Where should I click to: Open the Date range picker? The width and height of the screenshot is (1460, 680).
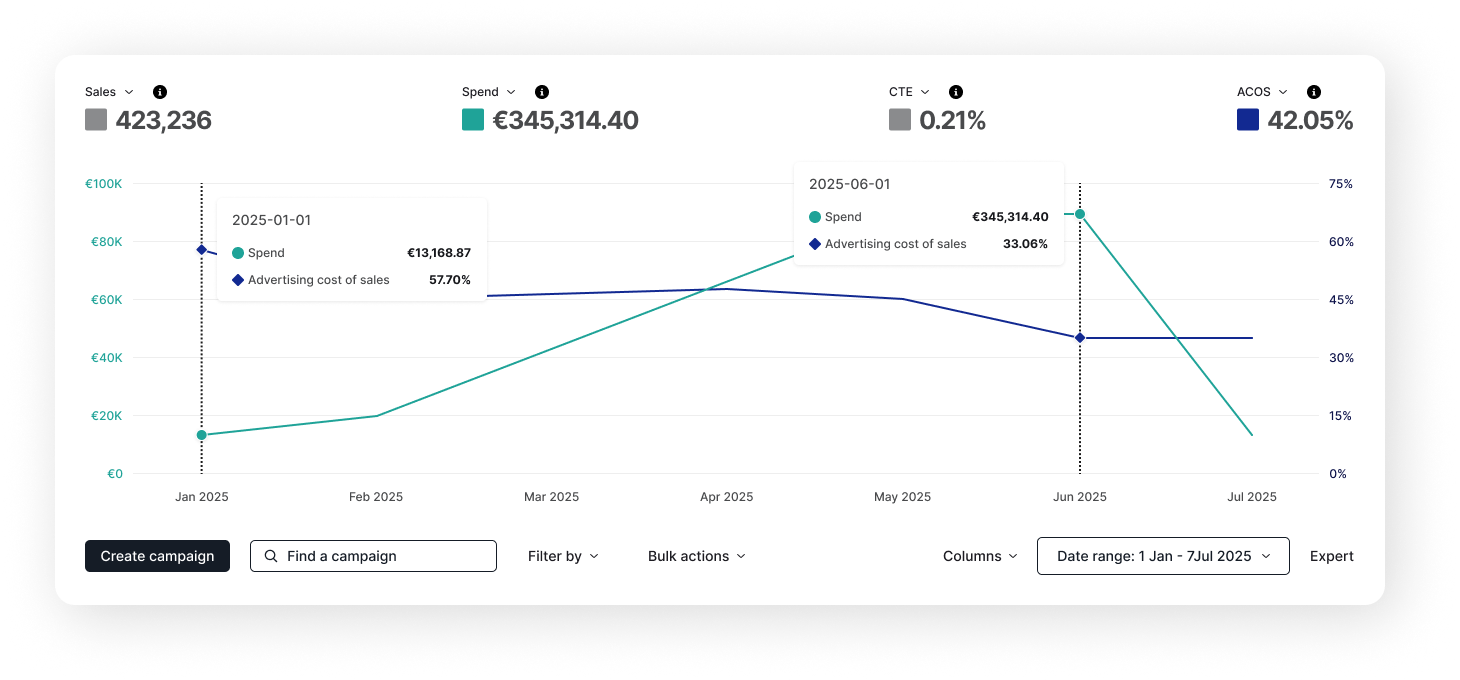click(x=1163, y=556)
